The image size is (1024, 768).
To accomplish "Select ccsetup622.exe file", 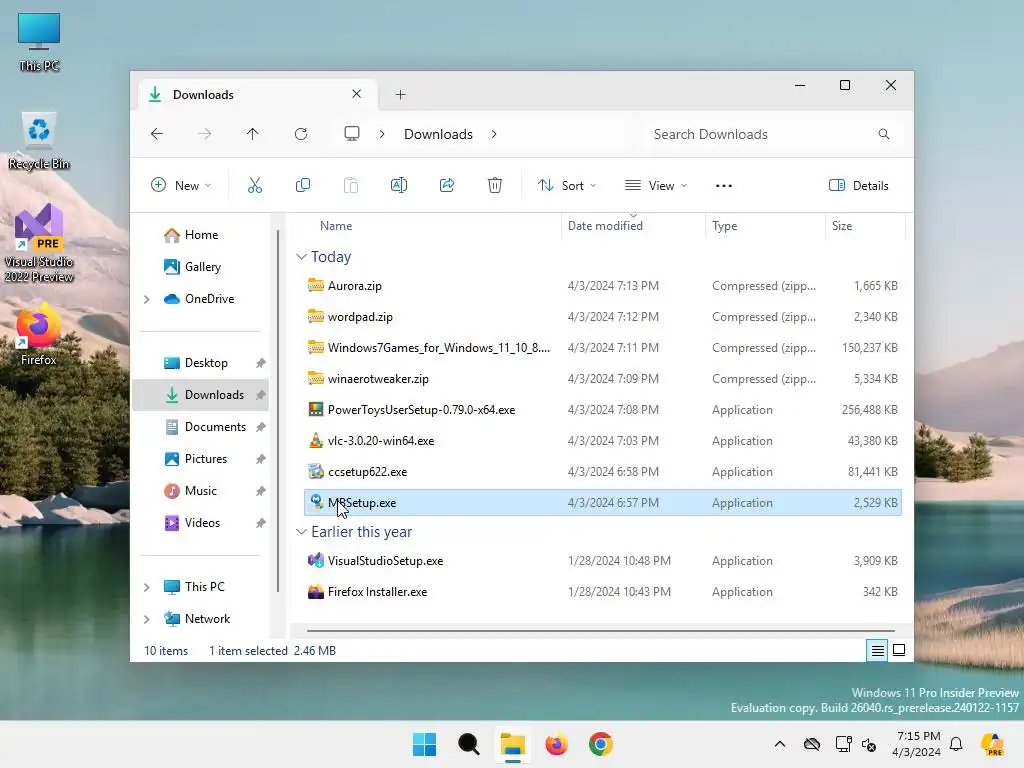I will (x=603, y=472).
